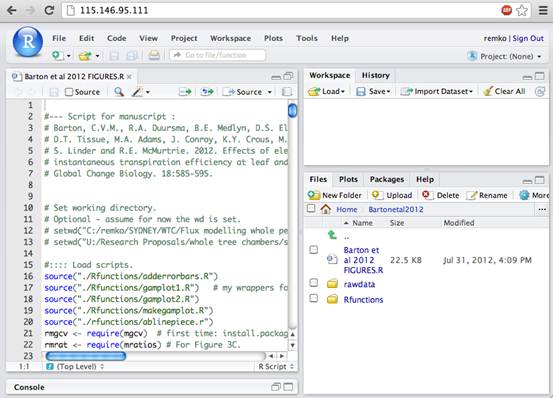
Task: Click the Upload icon button
Action: coord(392,195)
